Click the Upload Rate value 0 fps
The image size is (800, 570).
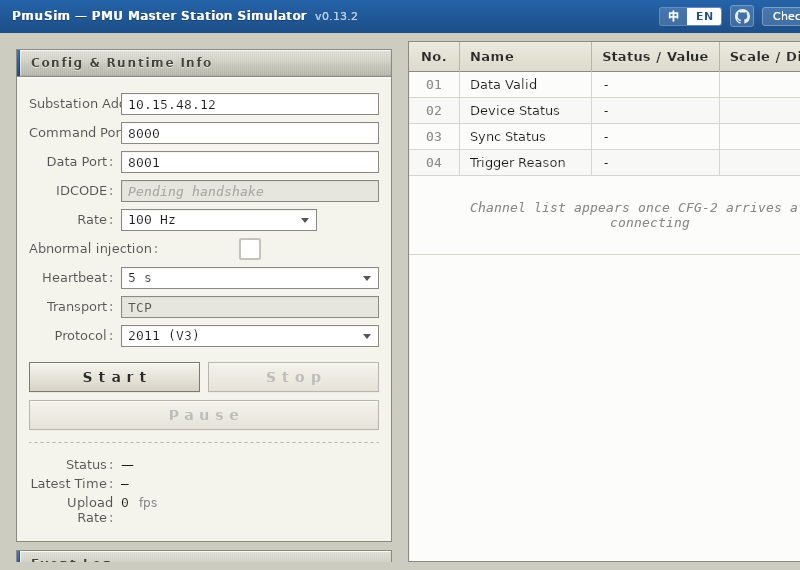tap(139, 503)
